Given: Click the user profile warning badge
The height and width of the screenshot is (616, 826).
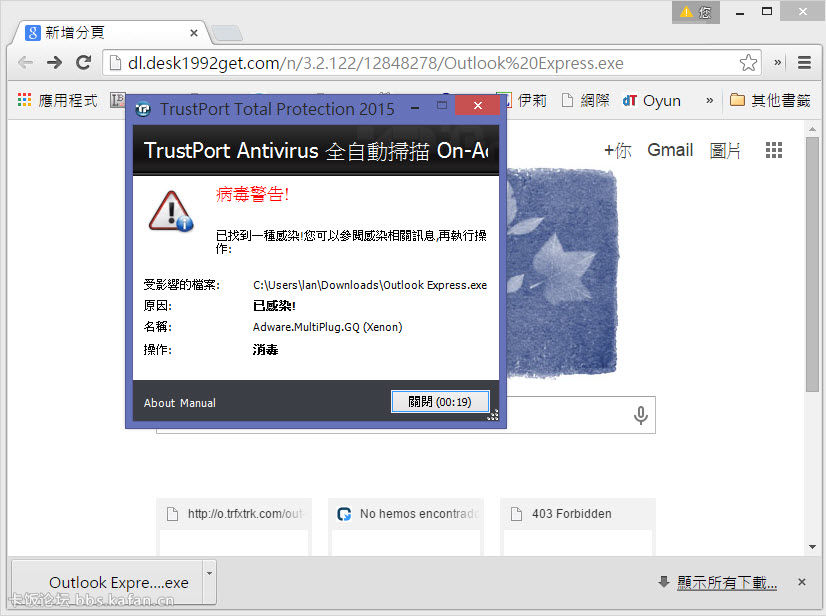Looking at the screenshot, I should (x=696, y=13).
